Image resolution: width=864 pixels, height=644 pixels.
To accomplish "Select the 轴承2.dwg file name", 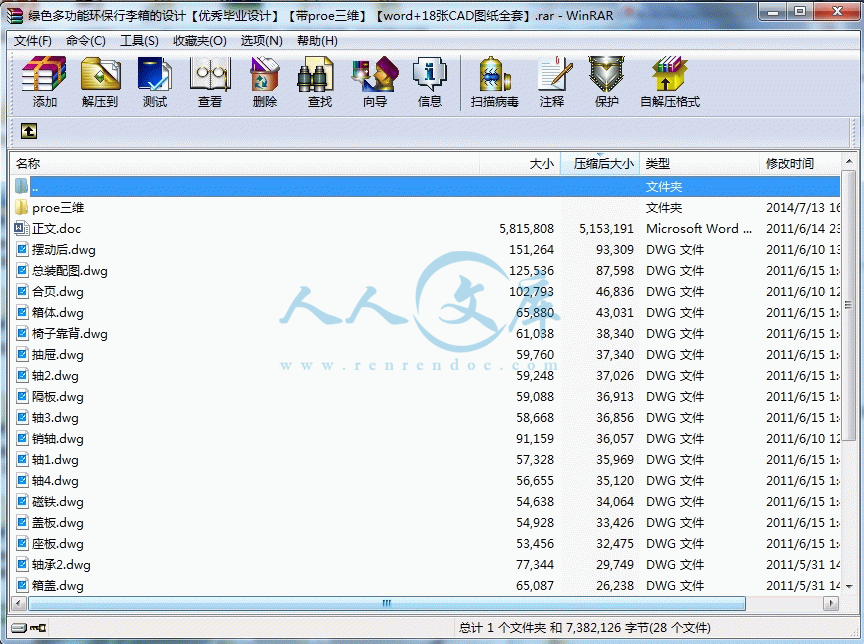I will (61, 565).
